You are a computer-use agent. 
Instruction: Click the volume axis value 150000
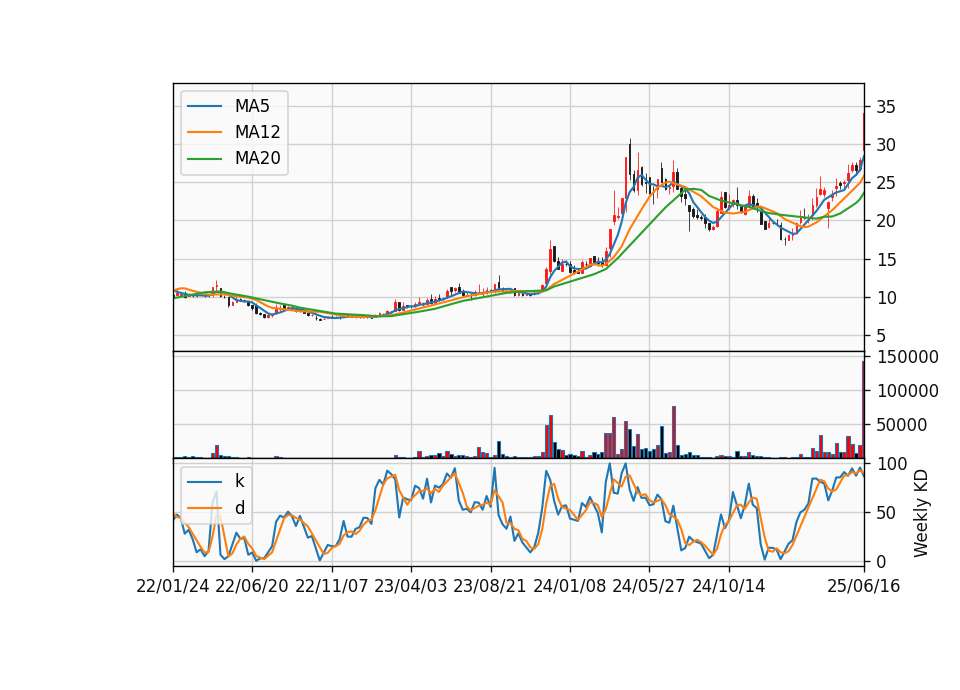907,357
